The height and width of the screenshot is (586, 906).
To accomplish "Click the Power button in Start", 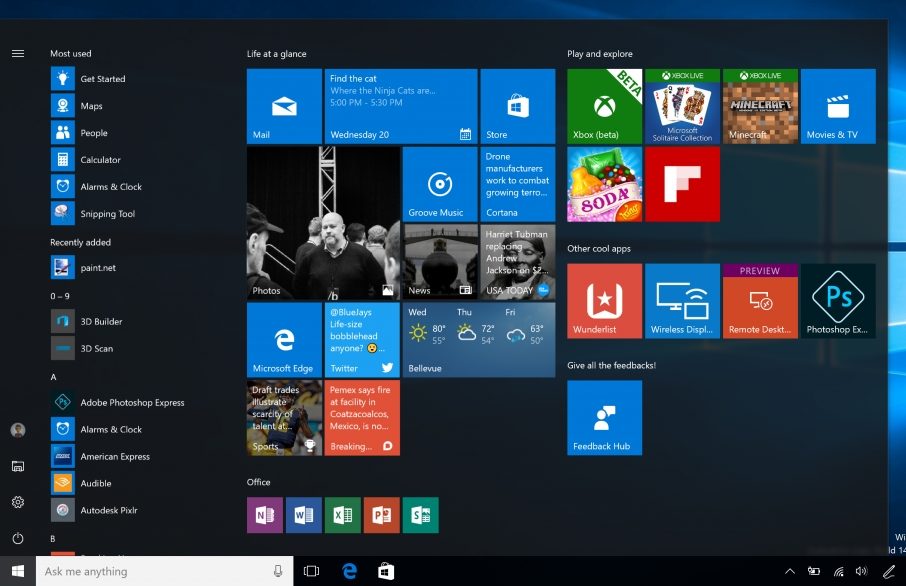I will click(18, 538).
